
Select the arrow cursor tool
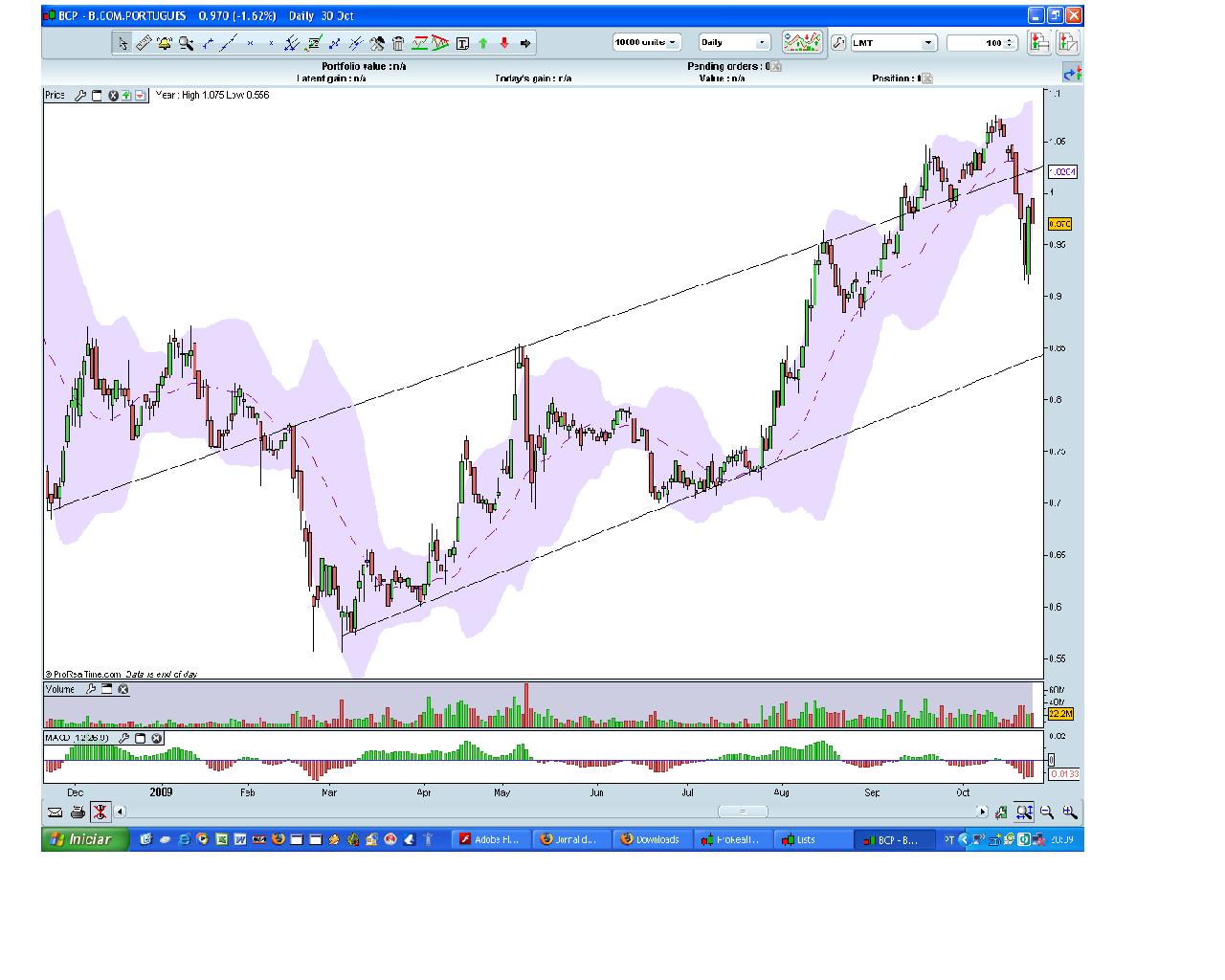point(122,43)
